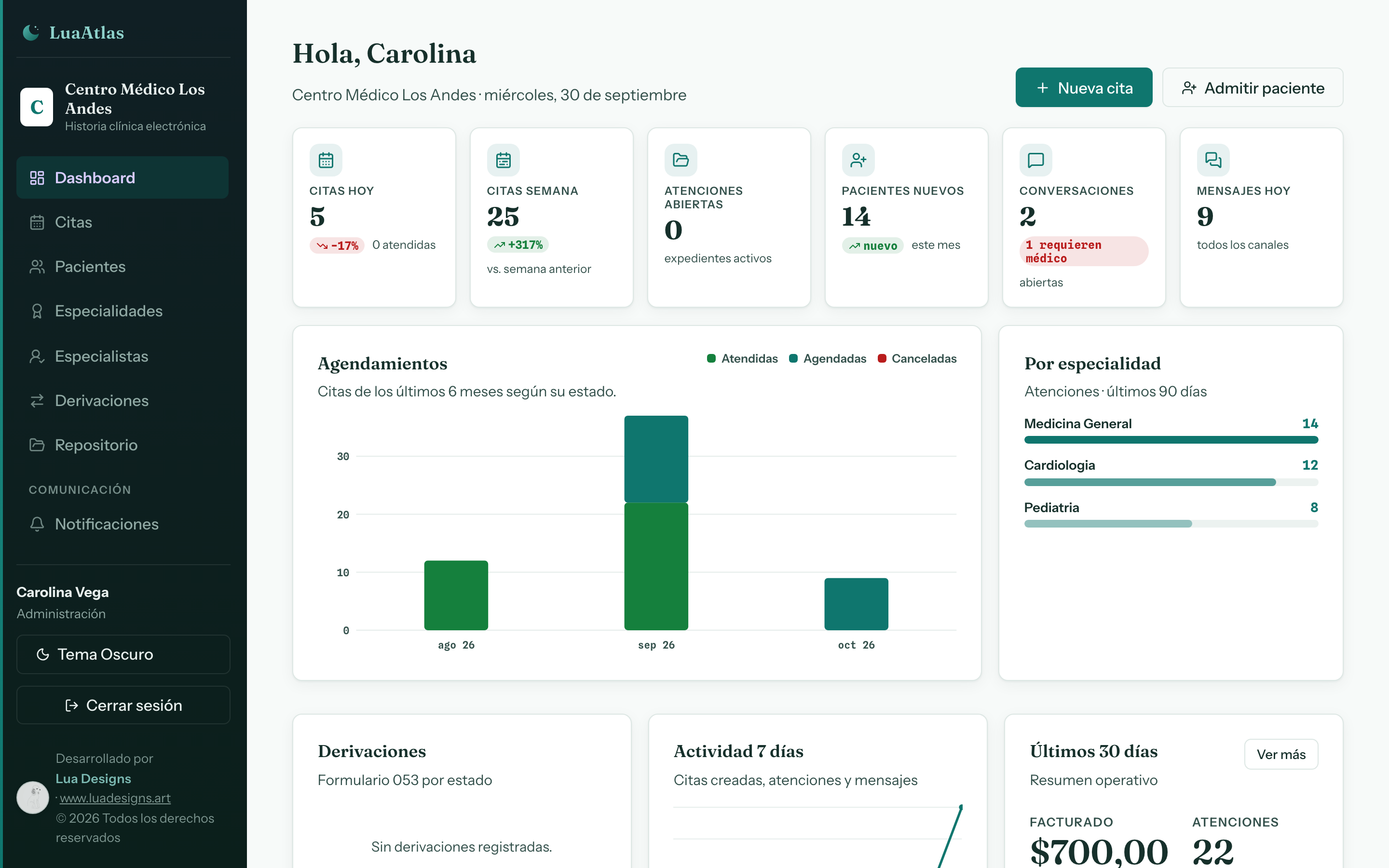Click the Especialidades badge icon
Image resolution: width=1389 pixels, height=868 pixels.
37,311
